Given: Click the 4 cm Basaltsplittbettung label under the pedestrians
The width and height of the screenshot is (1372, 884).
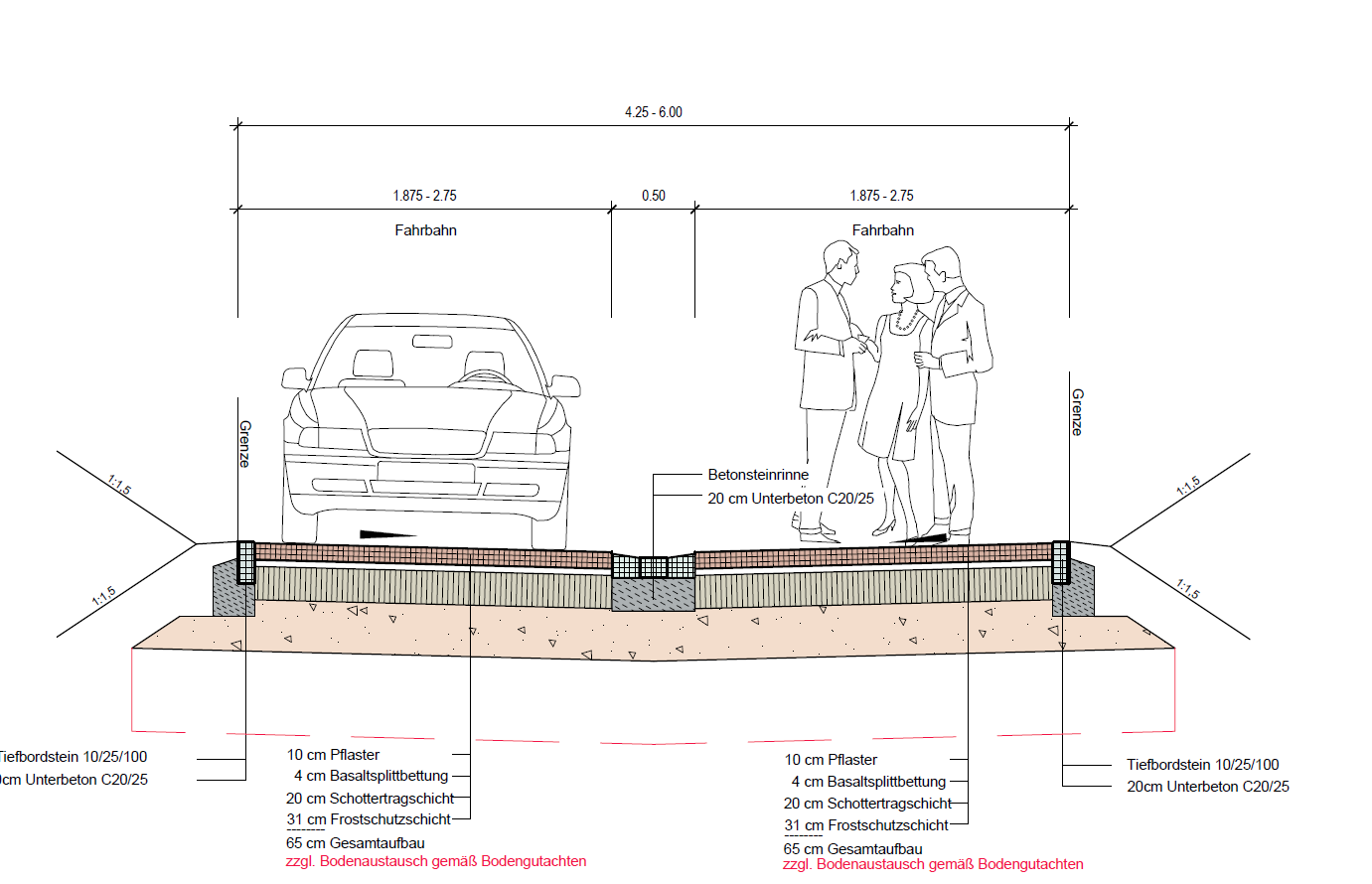Looking at the screenshot, I should click(x=868, y=782).
